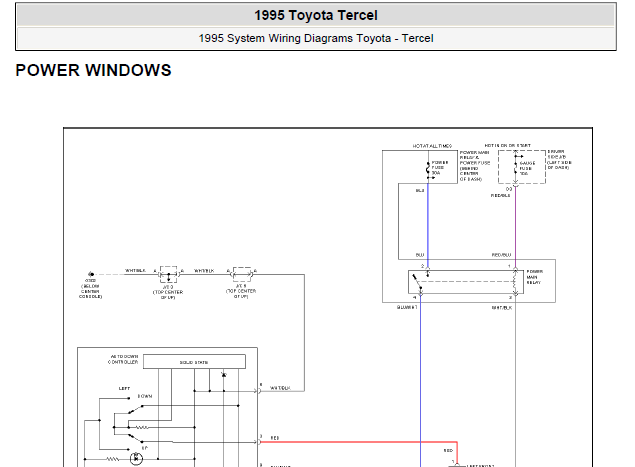635x467 pixels.
Task: Click the blue wire leaving the power fuse
Action: point(428,223)
